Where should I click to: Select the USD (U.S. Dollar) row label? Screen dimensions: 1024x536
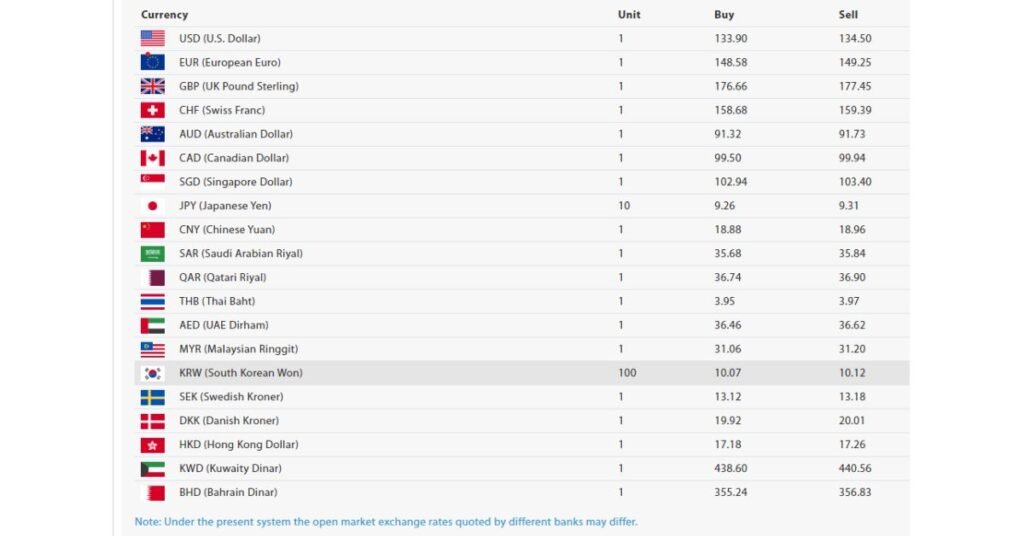point(219,39)
